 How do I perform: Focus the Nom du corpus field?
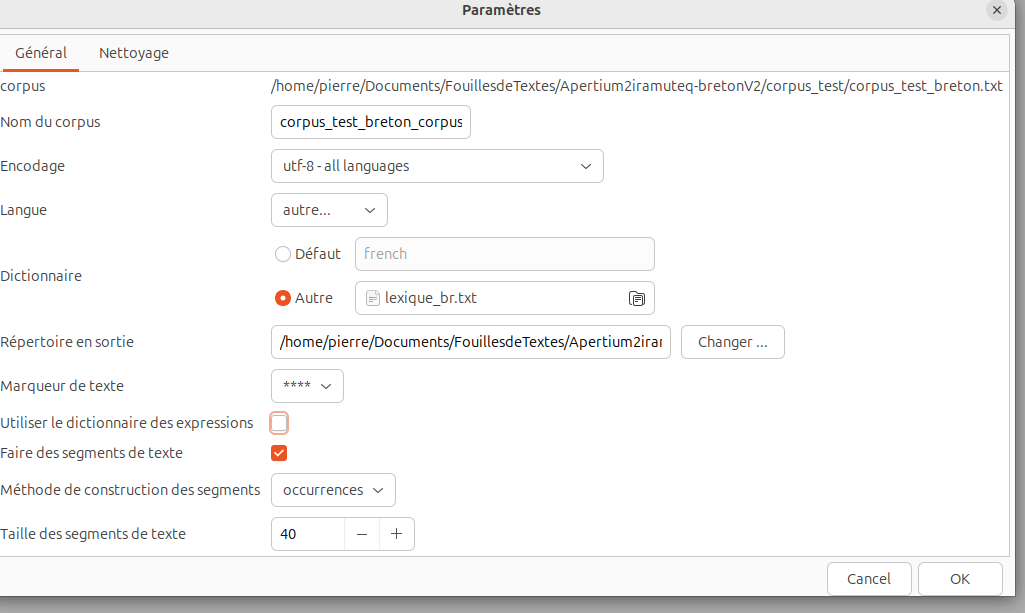click(371, 122)
